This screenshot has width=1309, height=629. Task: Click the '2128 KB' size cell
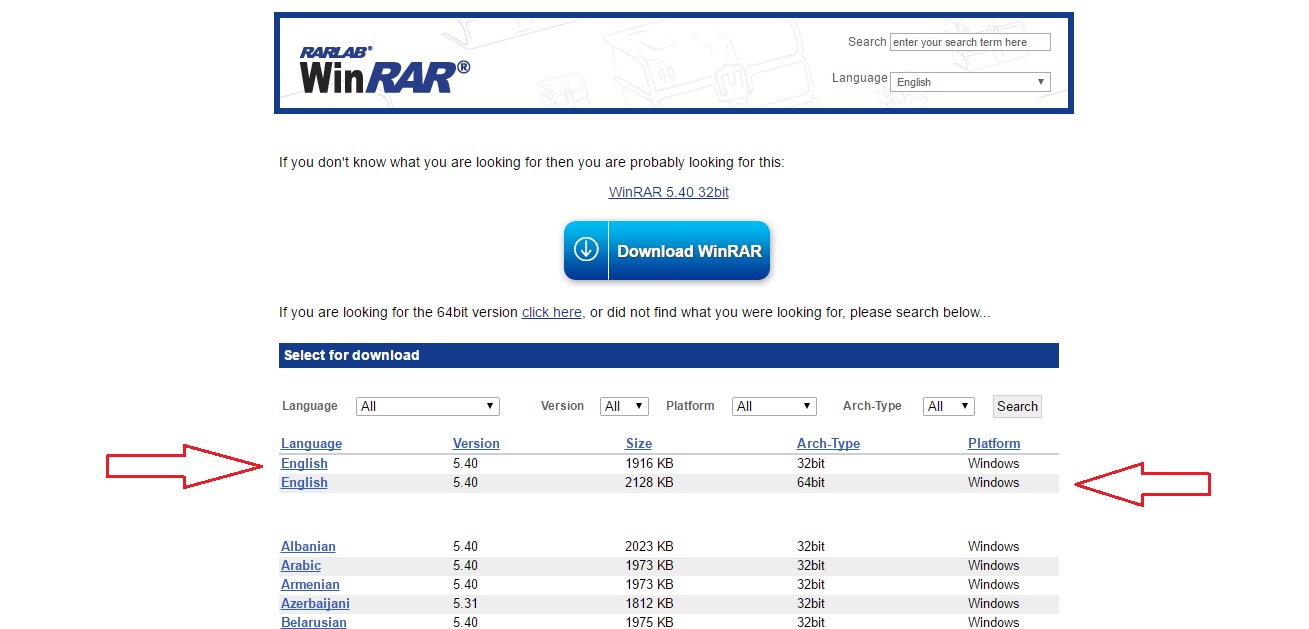tap(650, 482)
